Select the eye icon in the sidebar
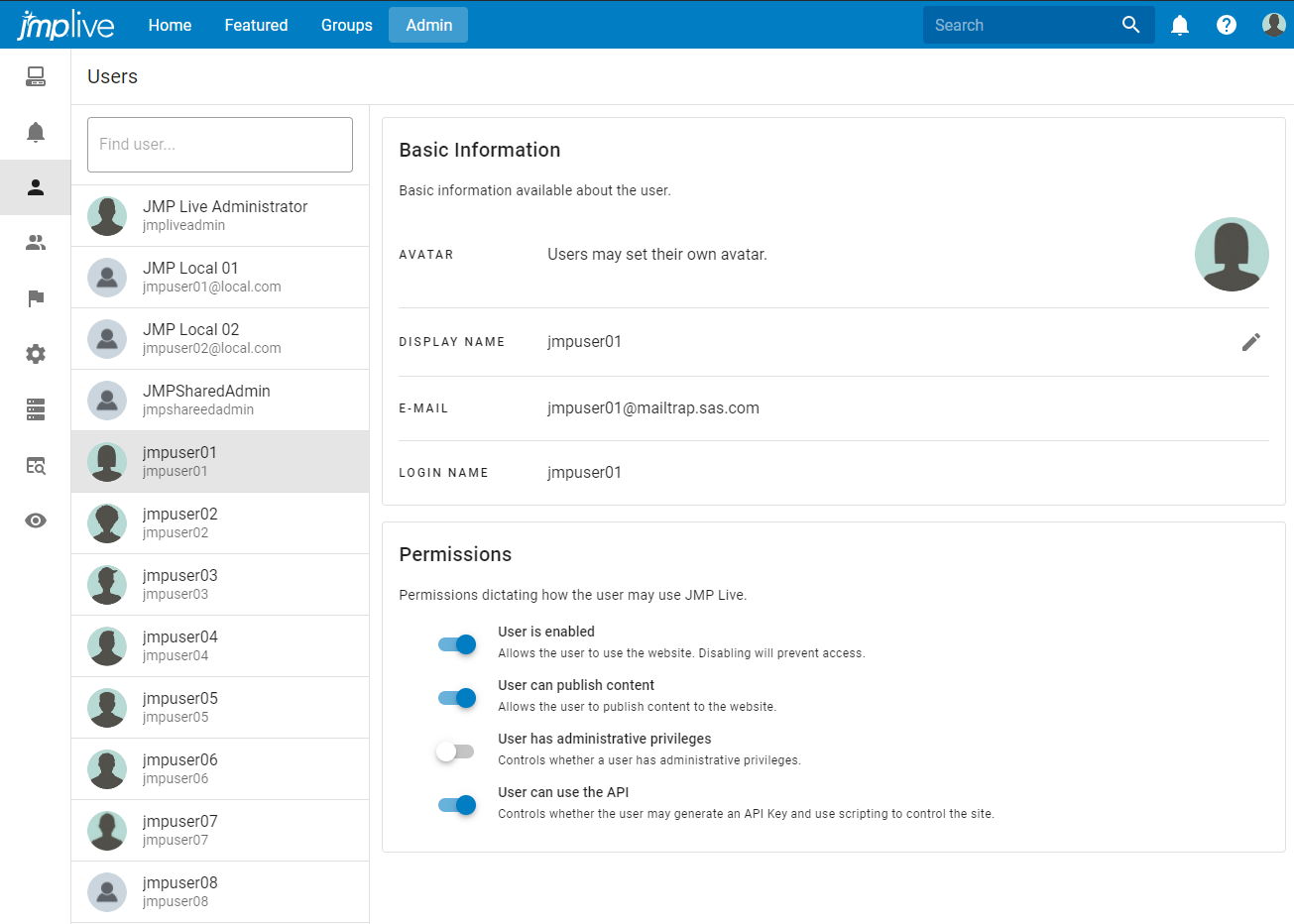Image resolution: width=1294 pixels, height=924 pixels. pyautogui.click(x=36, y=520)
